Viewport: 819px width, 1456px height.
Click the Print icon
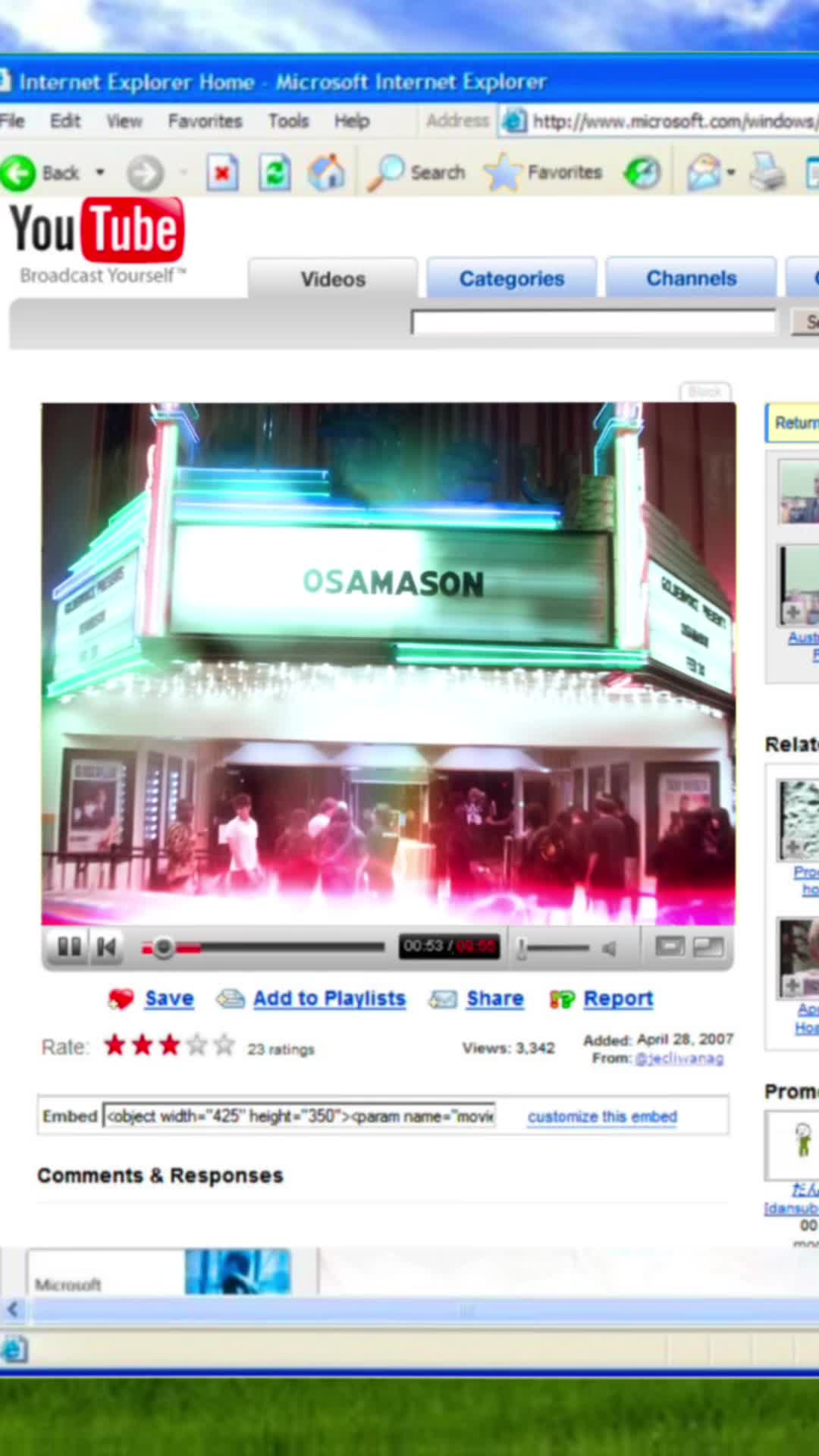(767, 173)
